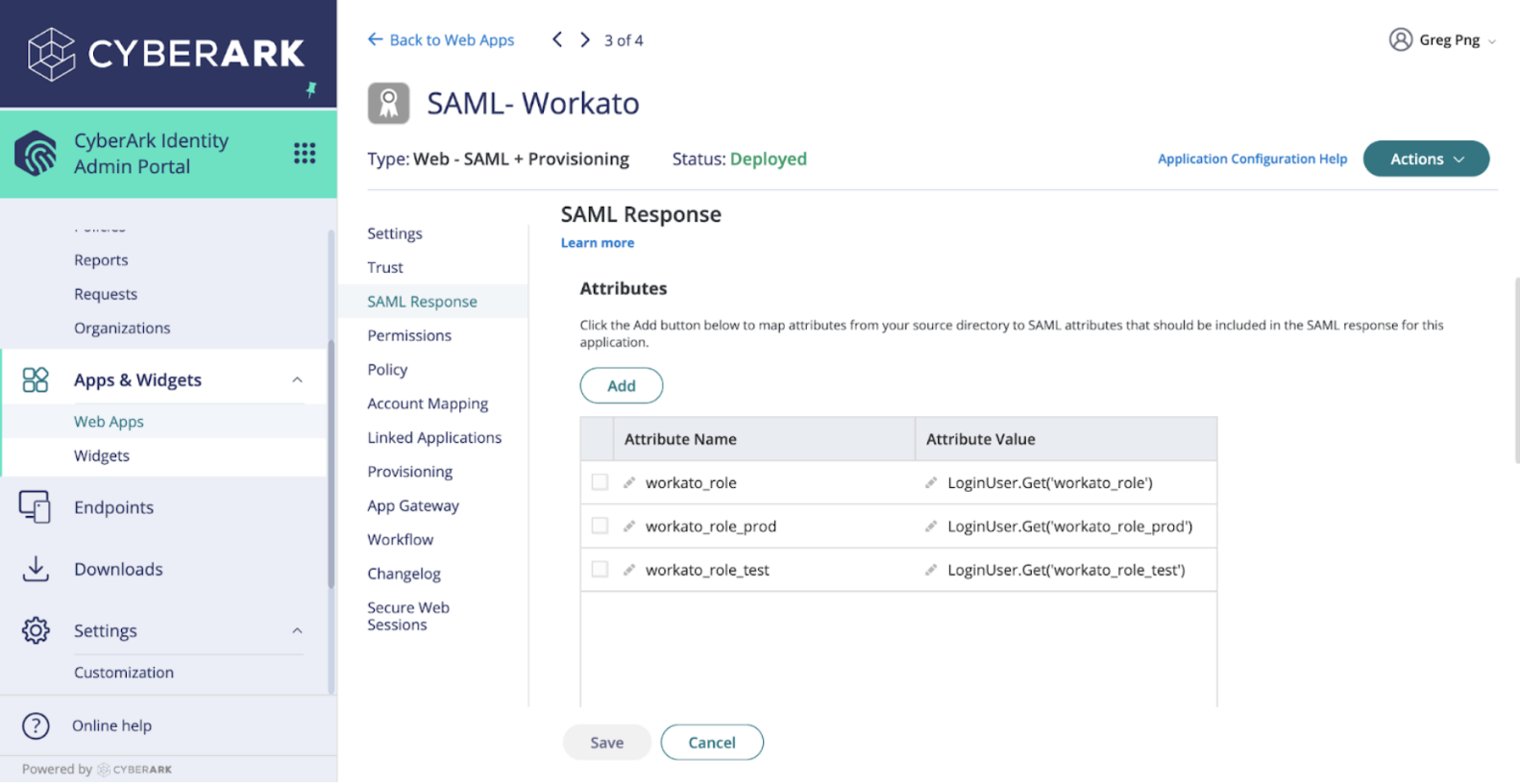Open the Secure Web Sessions tab
The image size is (1520, 784).
(x=408, y=616)
